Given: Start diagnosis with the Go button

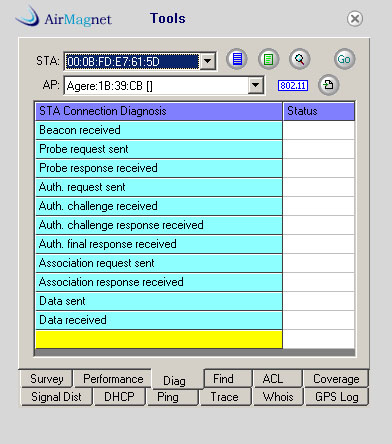Looking at the screenshot, I should (x=344, y=59).
